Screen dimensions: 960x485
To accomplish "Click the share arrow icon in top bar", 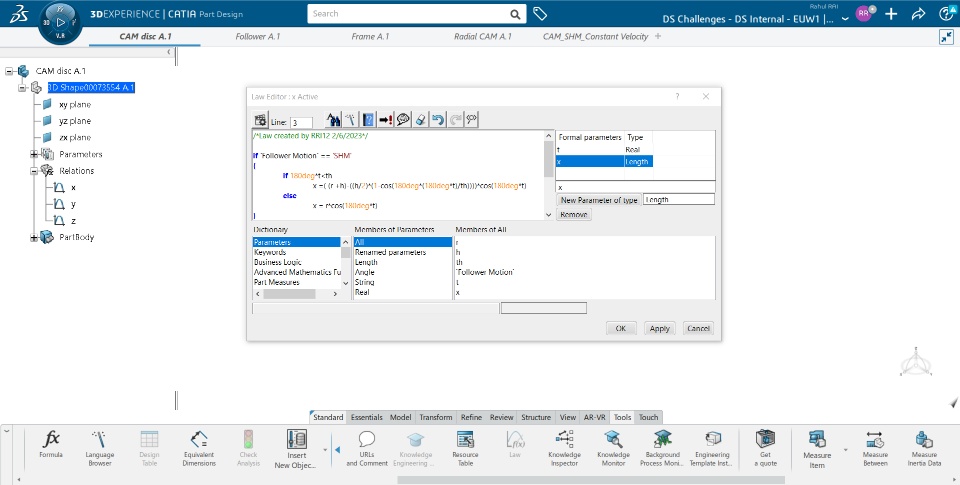I will tap(918, 13).
